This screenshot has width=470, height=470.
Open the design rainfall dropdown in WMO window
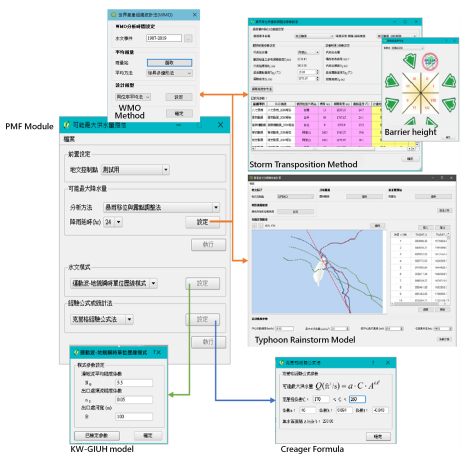point(133,97)
